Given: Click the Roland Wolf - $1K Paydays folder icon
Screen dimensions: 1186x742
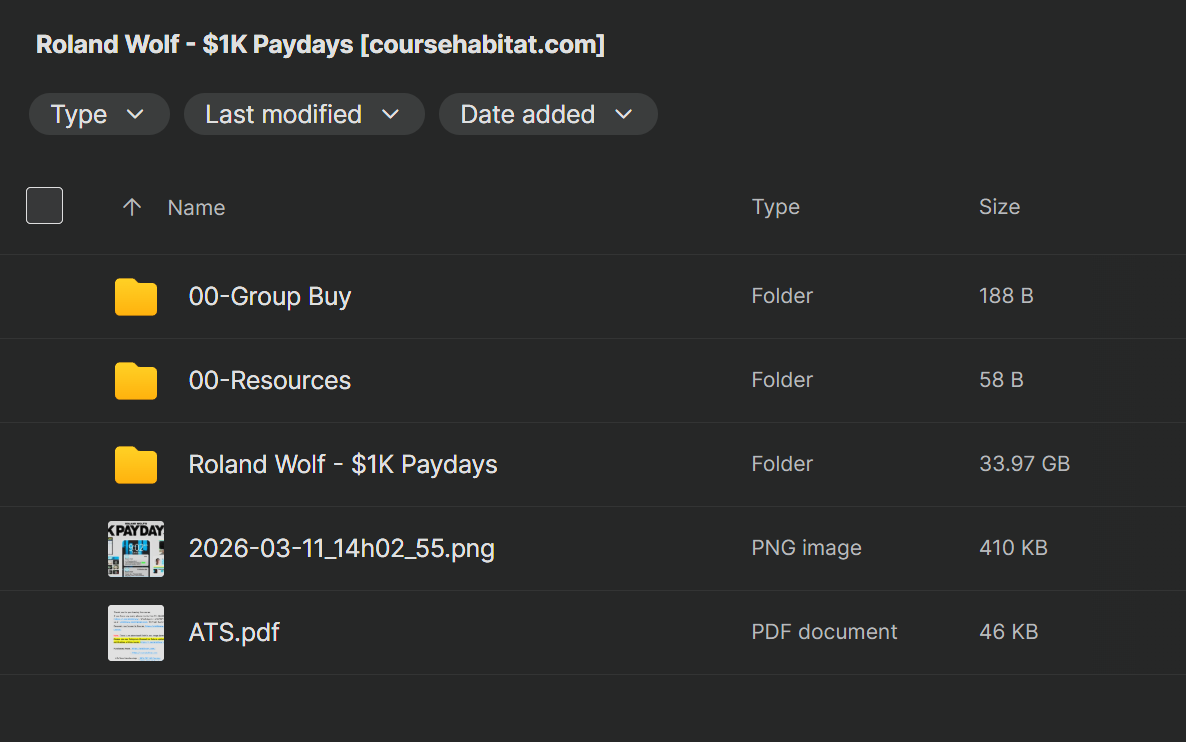Looking at the screenshot, I should coord(136,464).
